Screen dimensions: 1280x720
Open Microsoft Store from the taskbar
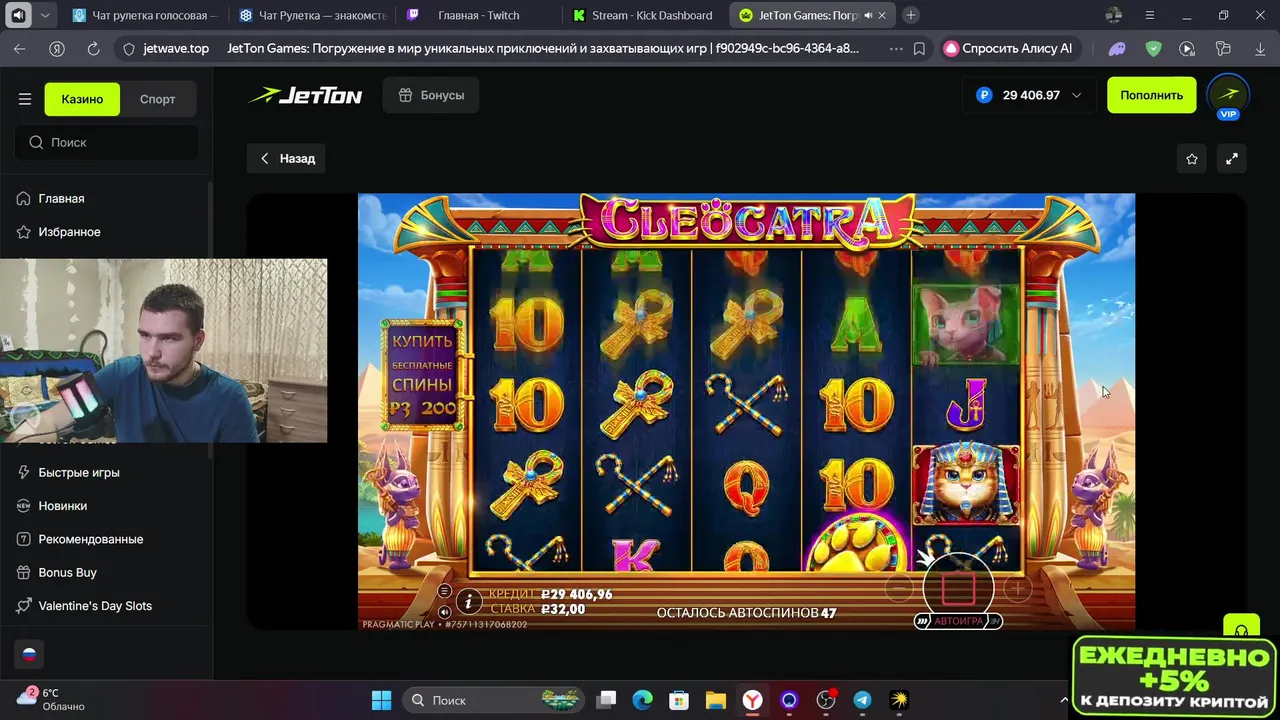tap(679, 700)
